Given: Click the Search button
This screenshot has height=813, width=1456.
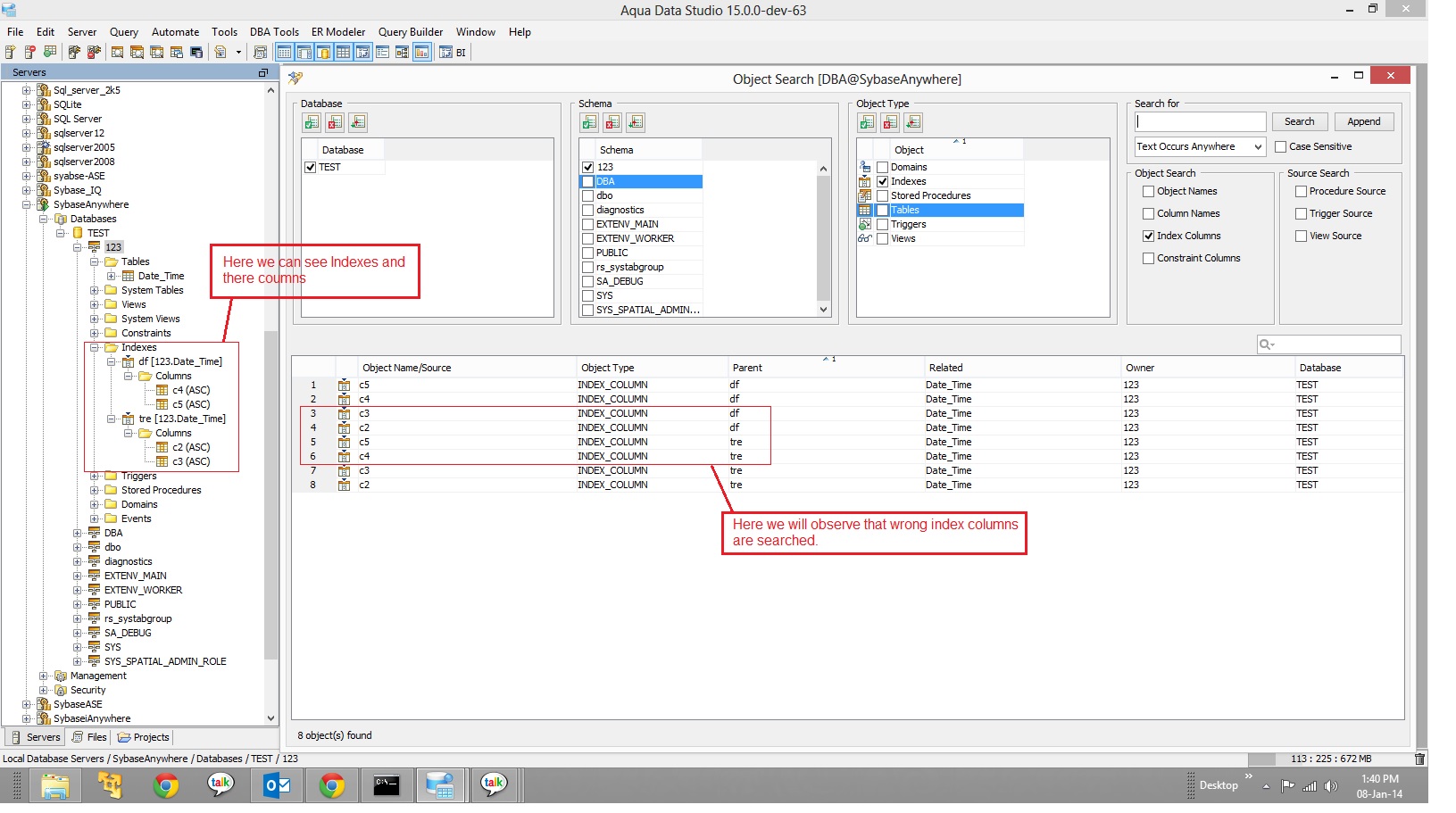Looking at the screenshot, I should 1300,121.
